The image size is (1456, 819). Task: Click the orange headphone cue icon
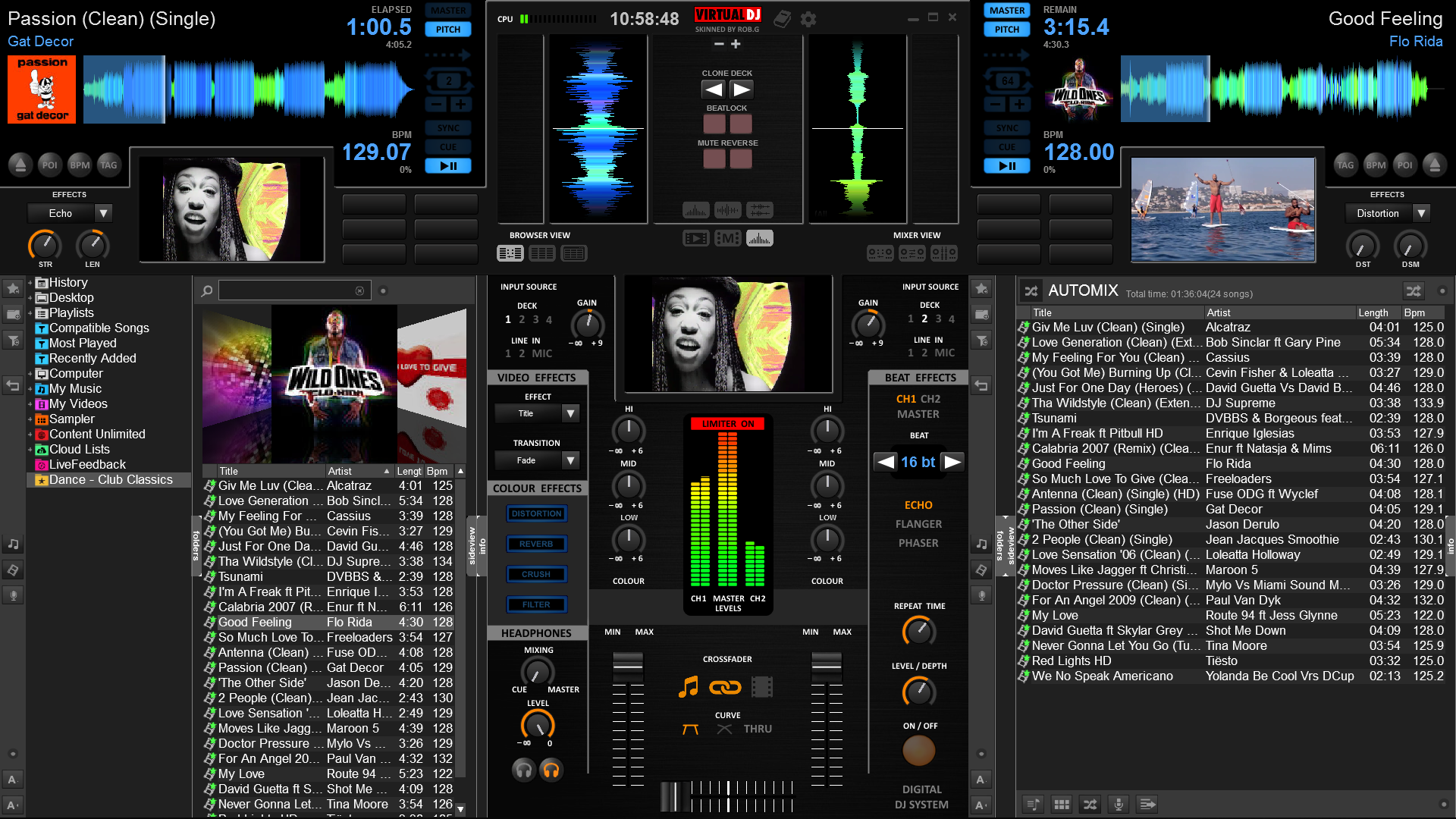pos(551,770)
